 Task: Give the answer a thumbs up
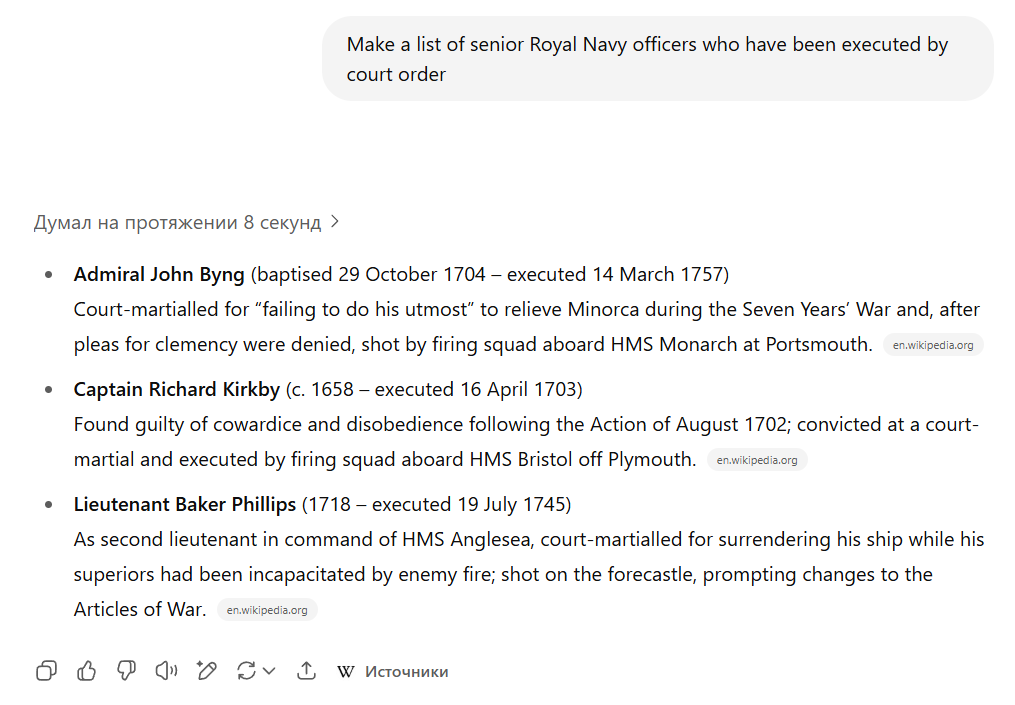pyautogui.click(x=87, y=671)
